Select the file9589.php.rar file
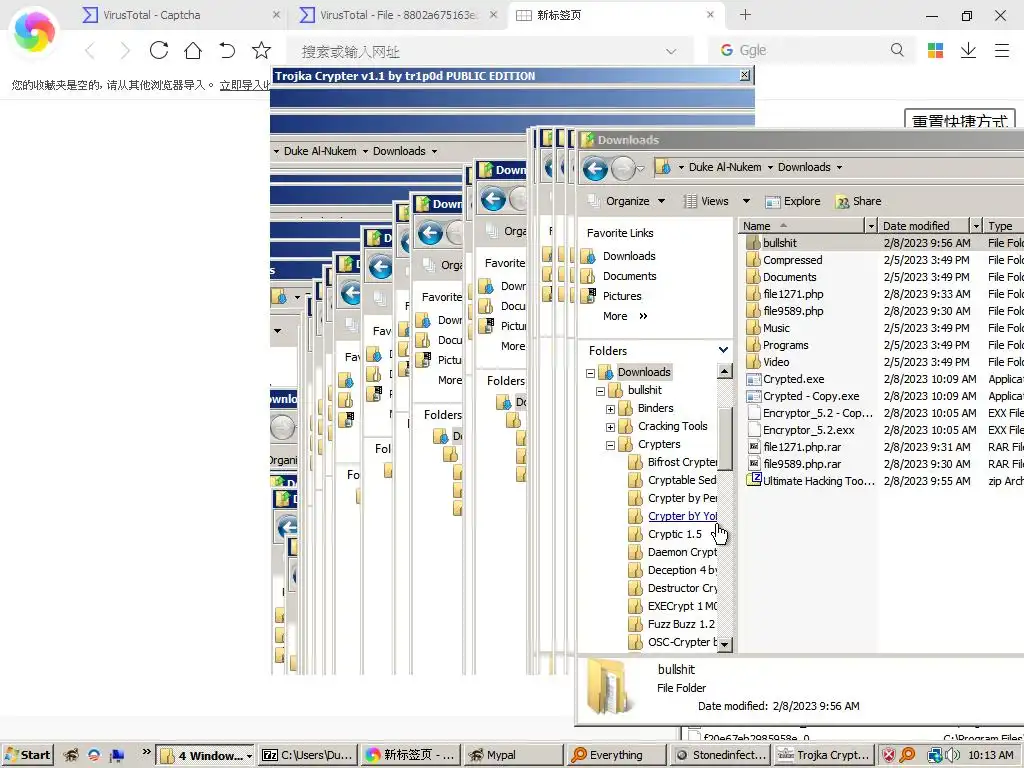Screen dimensions: 1024x768 coord(802,464)
